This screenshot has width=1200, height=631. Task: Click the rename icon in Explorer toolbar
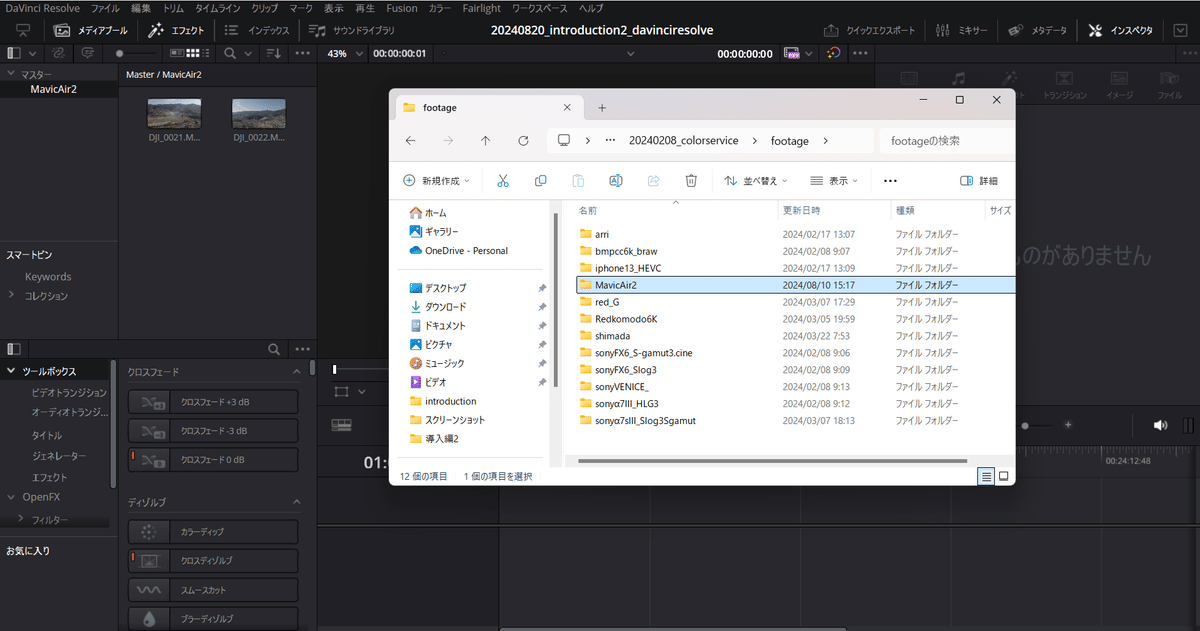616,181
